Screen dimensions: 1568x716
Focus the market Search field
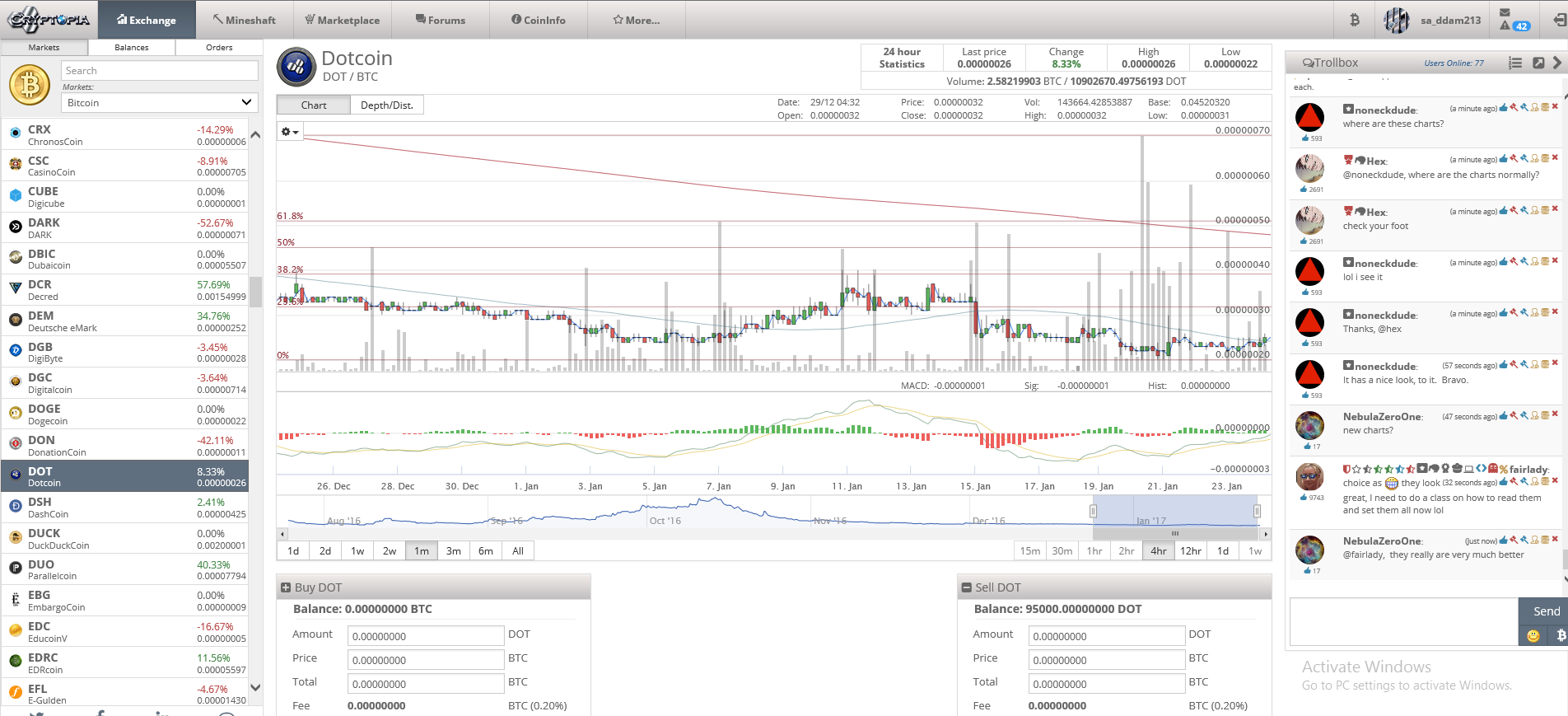click(160, 71)
